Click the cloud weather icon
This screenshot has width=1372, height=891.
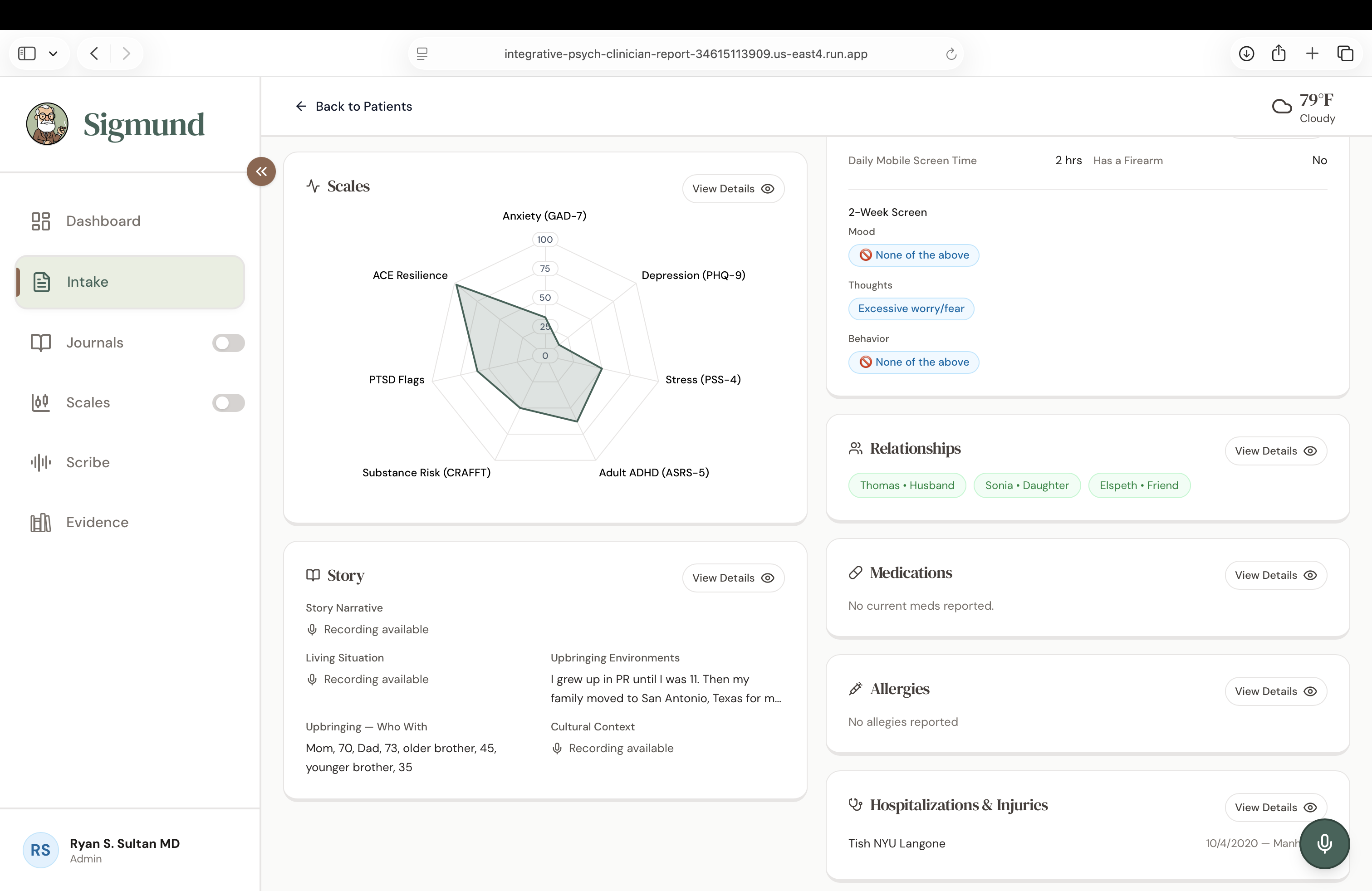(1282, 107)
